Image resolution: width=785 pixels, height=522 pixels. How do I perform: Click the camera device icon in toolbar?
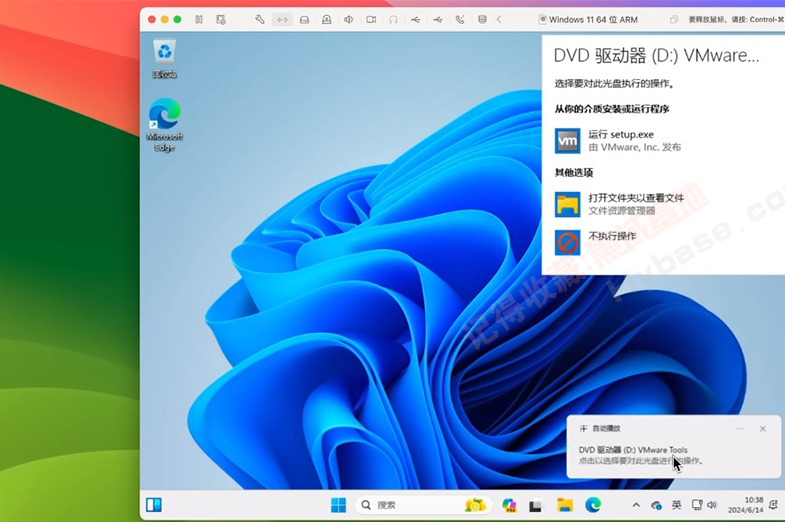(x=371, y=20)
